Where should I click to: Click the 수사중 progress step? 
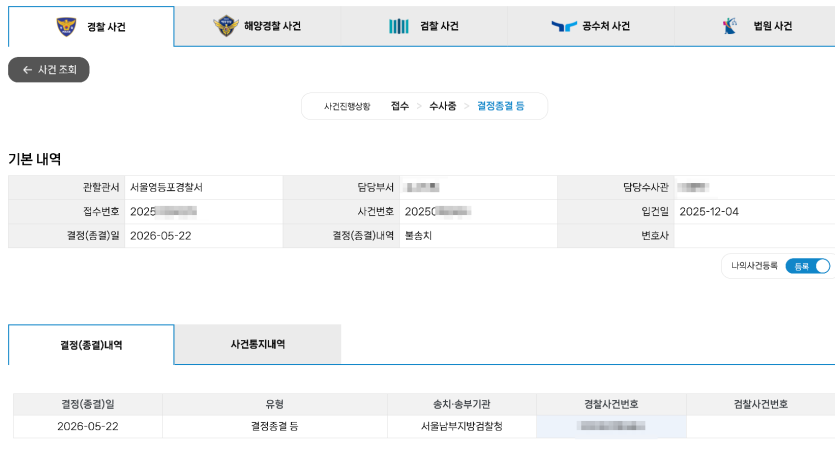(x=443, y=106)
